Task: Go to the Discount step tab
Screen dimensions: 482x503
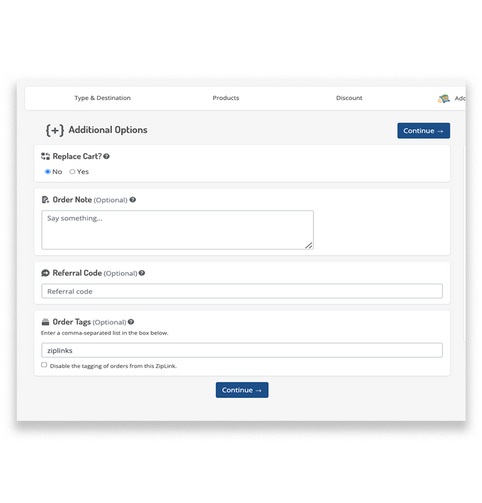Action: [x=349, y=98]
